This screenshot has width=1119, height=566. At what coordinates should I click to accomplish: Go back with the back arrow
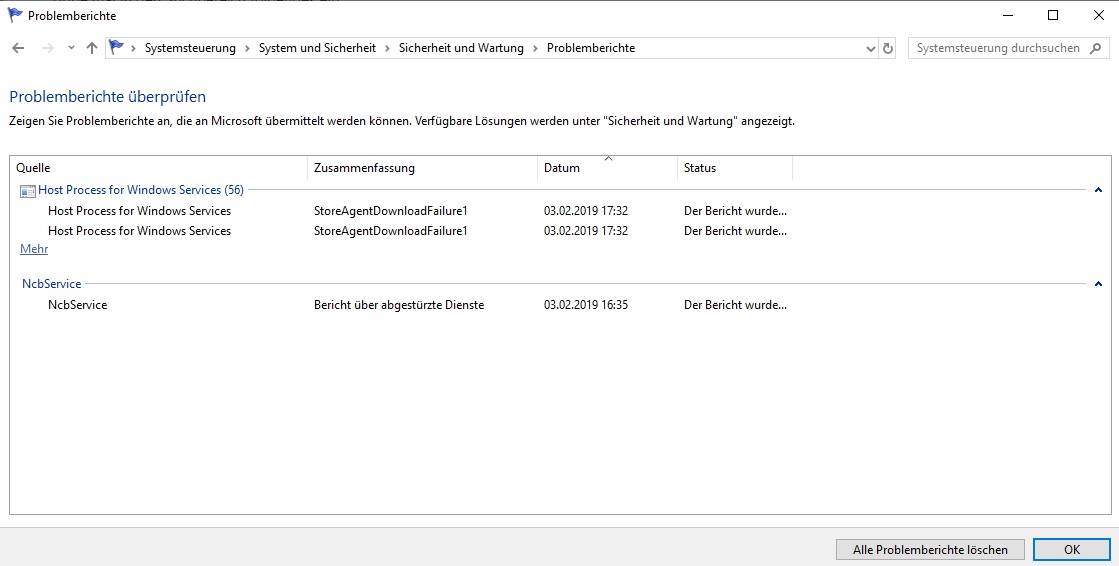click(x=19, y=48)
